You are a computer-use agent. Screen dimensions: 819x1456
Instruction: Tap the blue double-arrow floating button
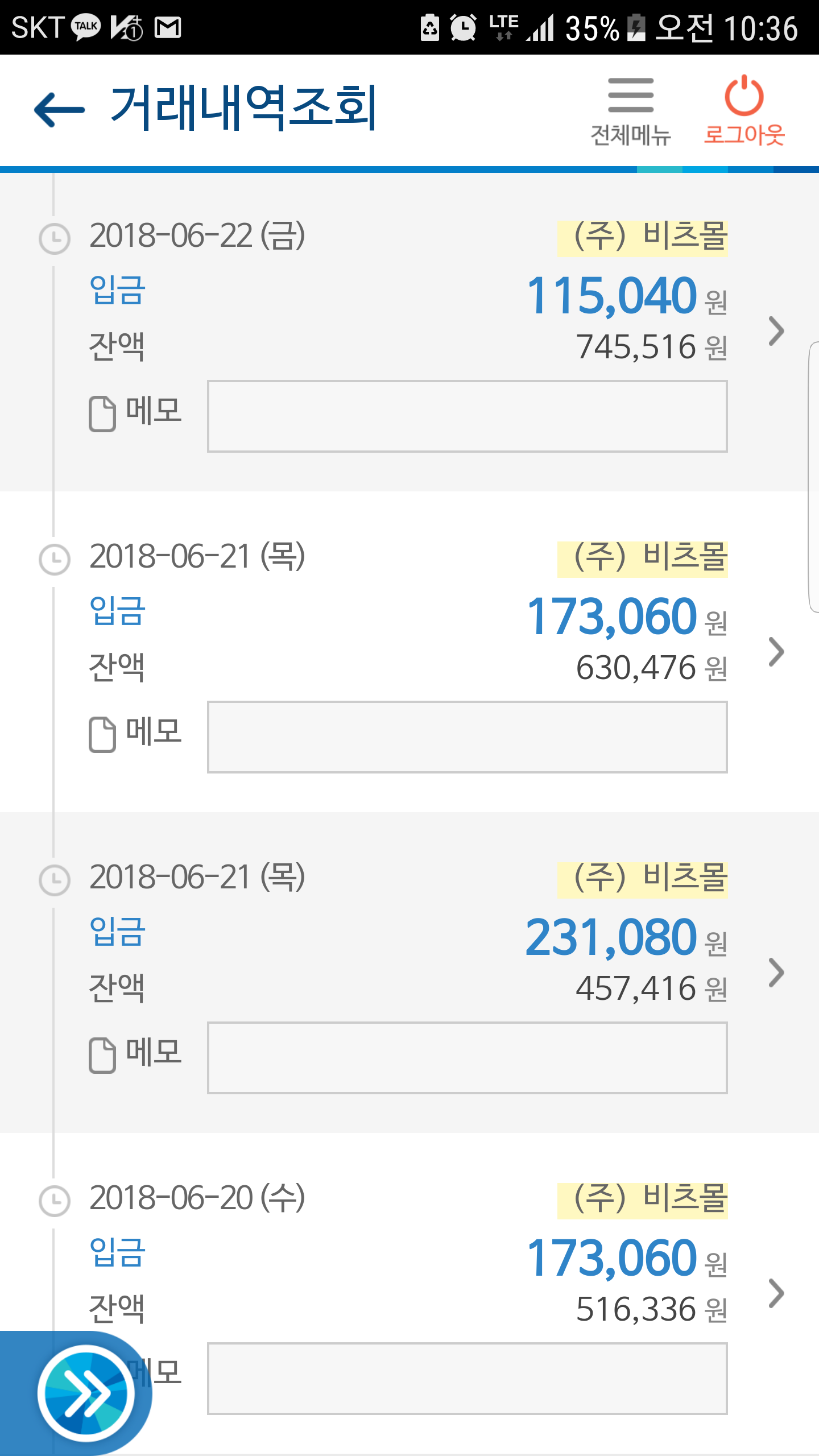tap(86, 1393)
